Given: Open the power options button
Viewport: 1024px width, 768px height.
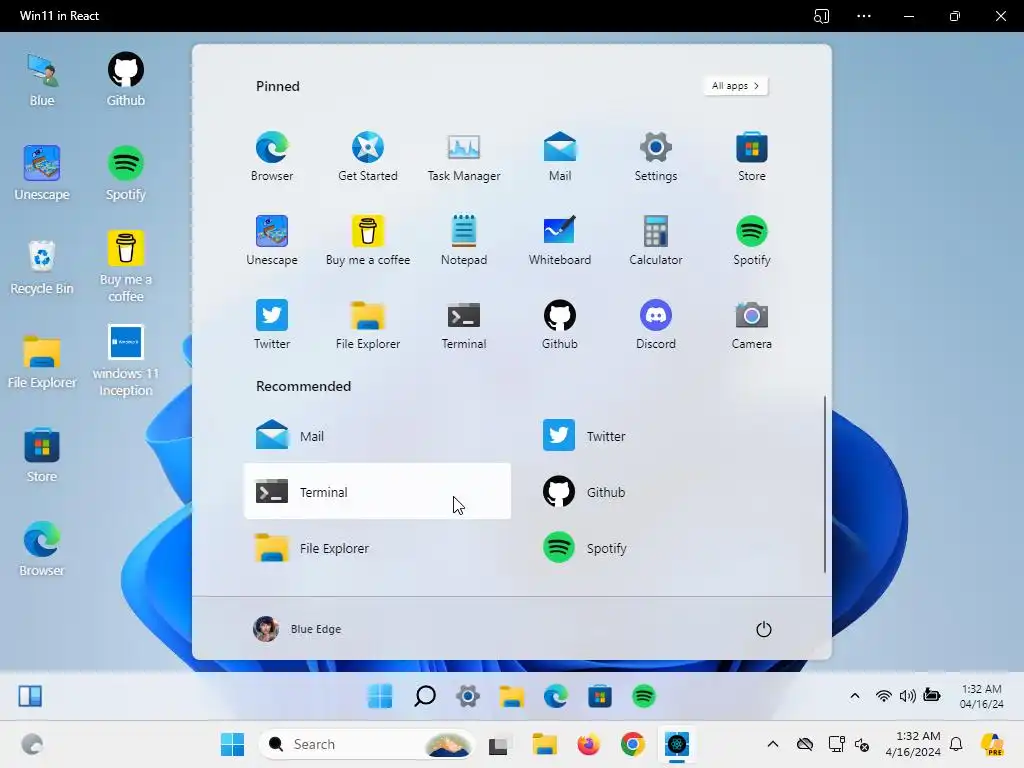Looking at the screenshot, I should [x=763, y=629].
